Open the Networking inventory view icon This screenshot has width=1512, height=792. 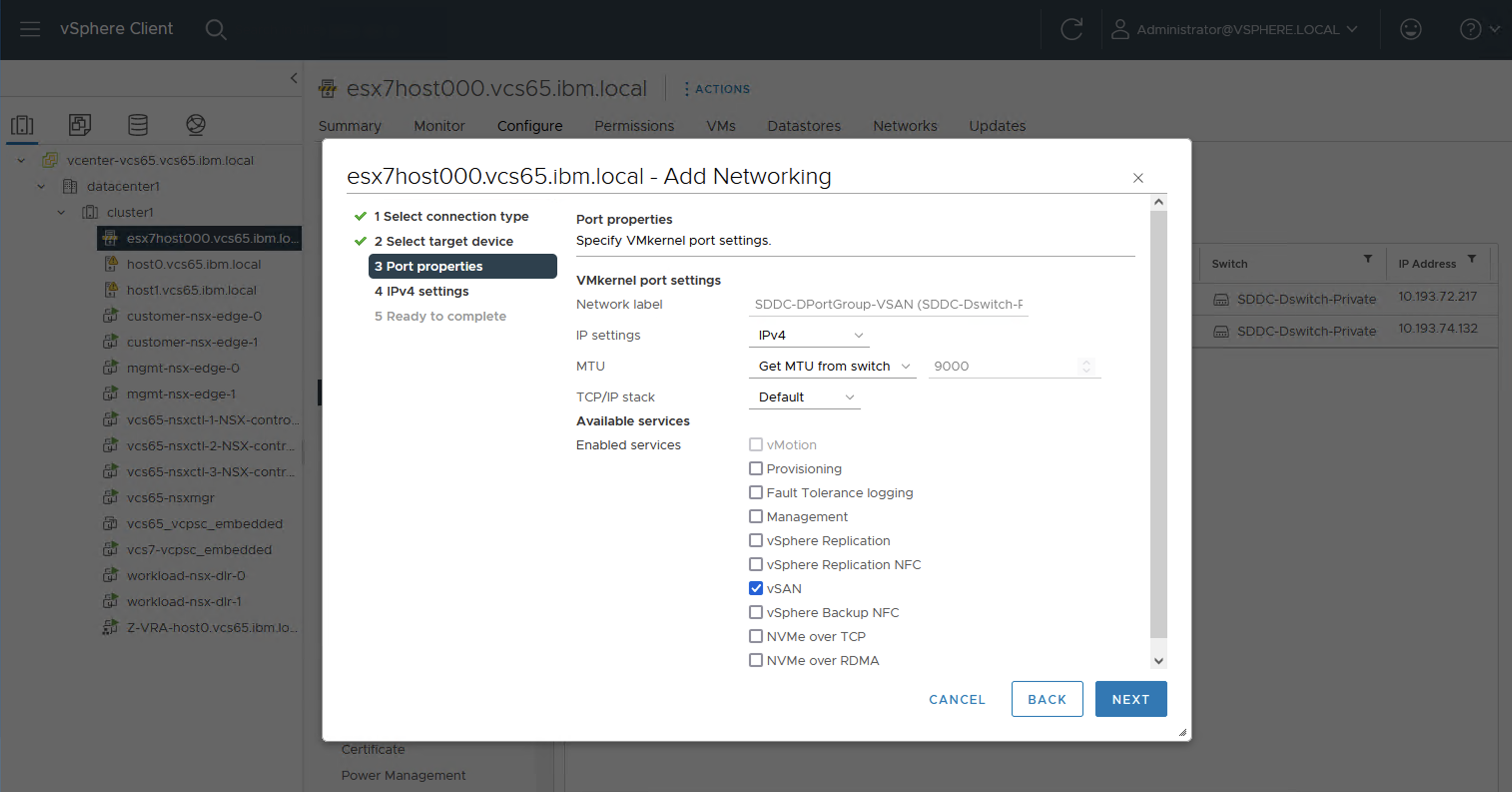click(x=195, y=124)
